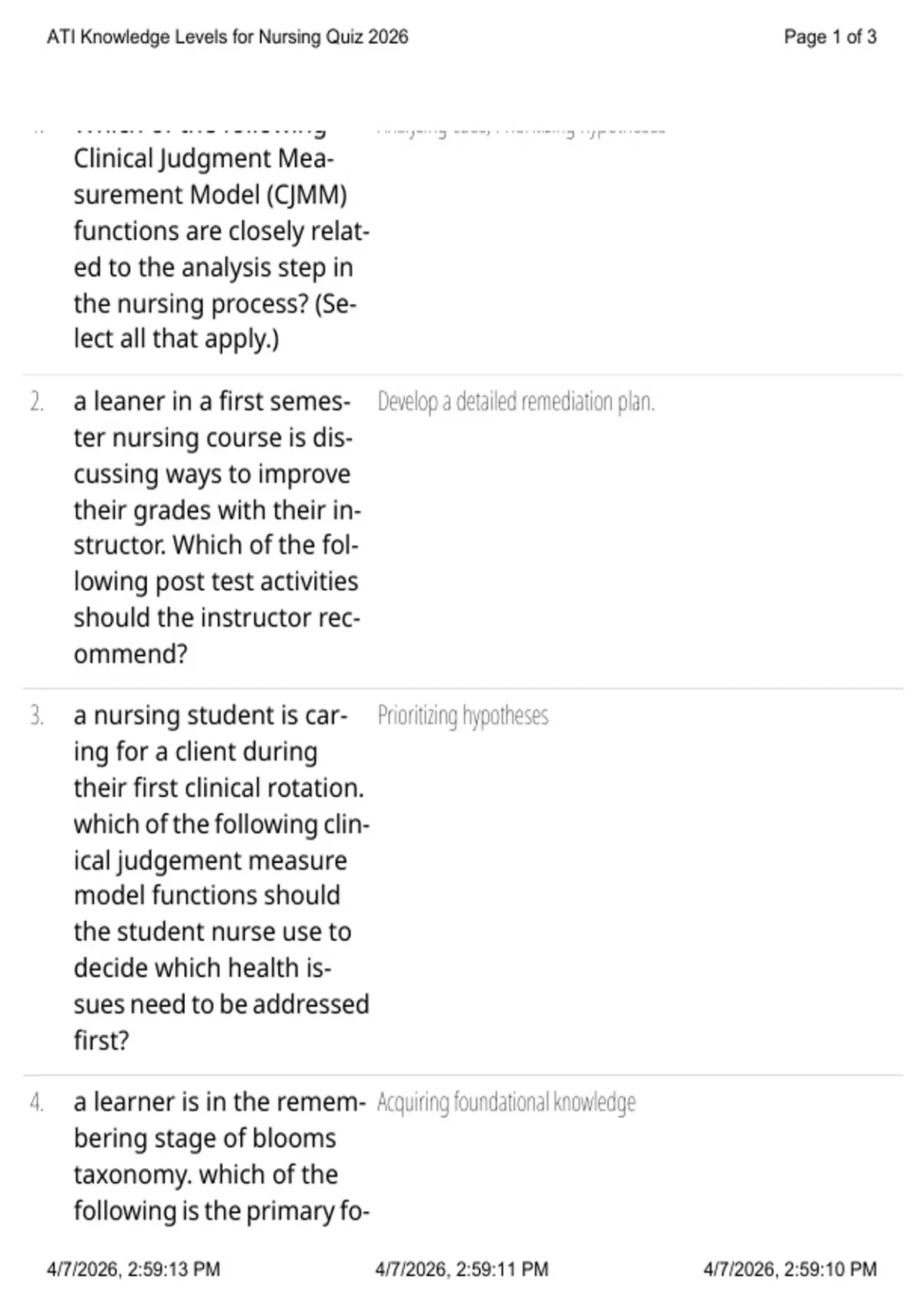Click question number 3 marker
Viewport: 924px width, 1309px height.
tap(37, 715)
